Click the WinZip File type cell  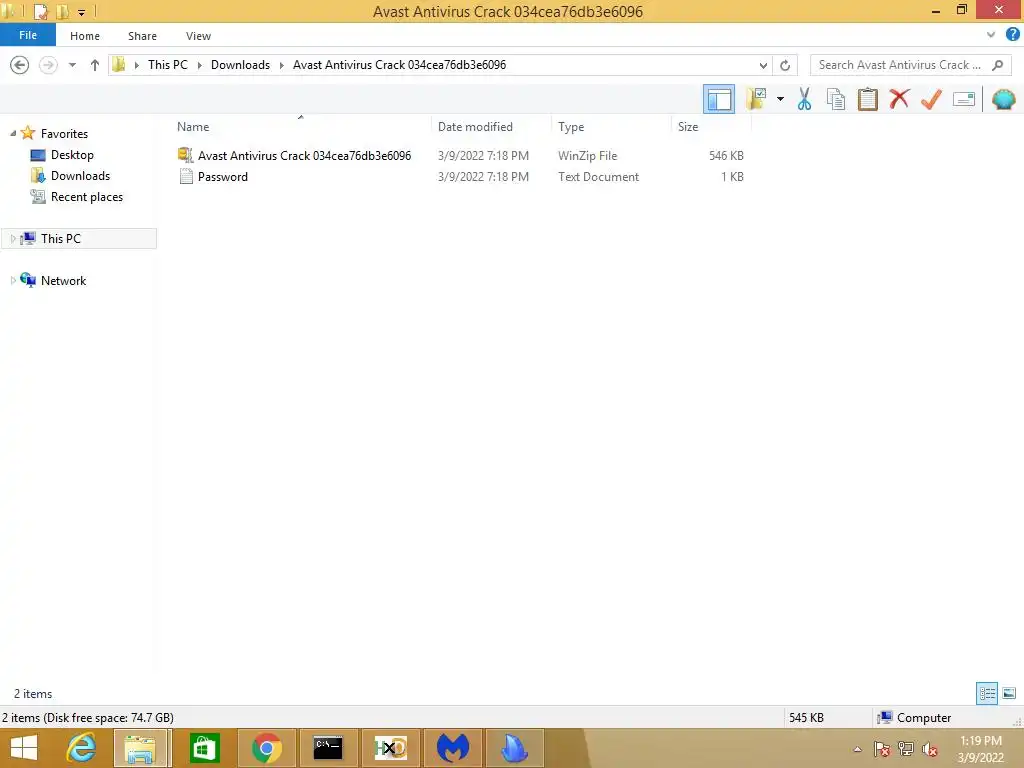pos(588,155)
